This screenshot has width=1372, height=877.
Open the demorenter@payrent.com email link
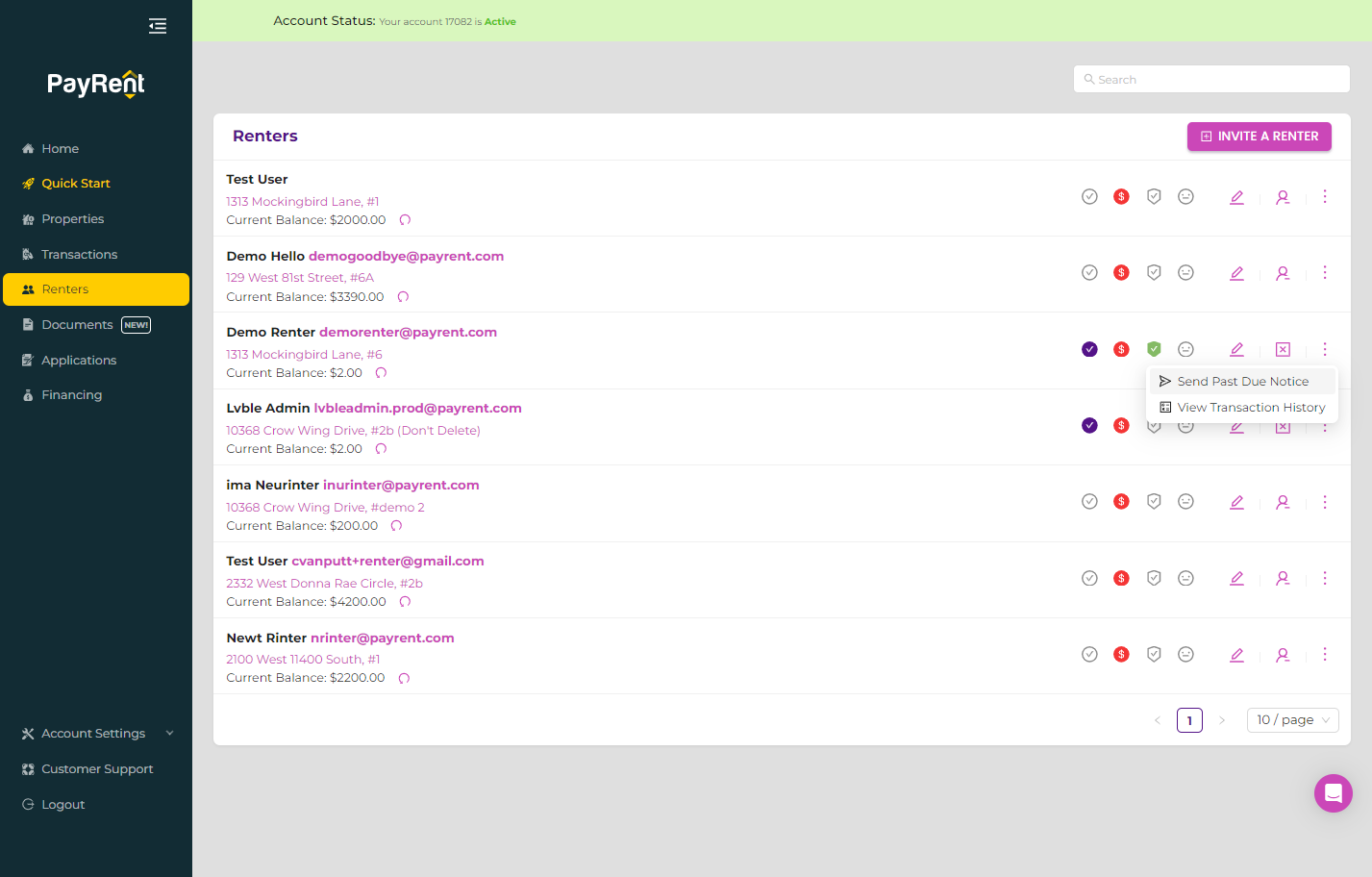(x=408, y=333)
